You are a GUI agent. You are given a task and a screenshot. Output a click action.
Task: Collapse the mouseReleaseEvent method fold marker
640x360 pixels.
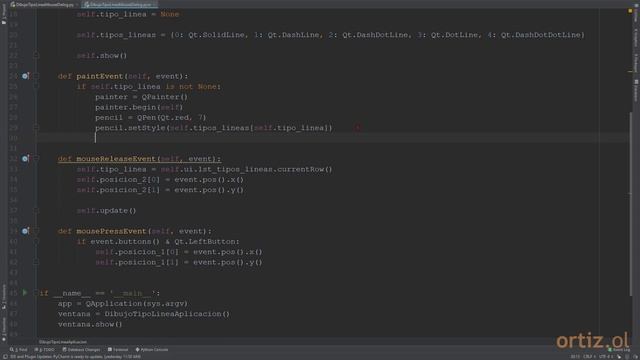click(x=36, y=159)
